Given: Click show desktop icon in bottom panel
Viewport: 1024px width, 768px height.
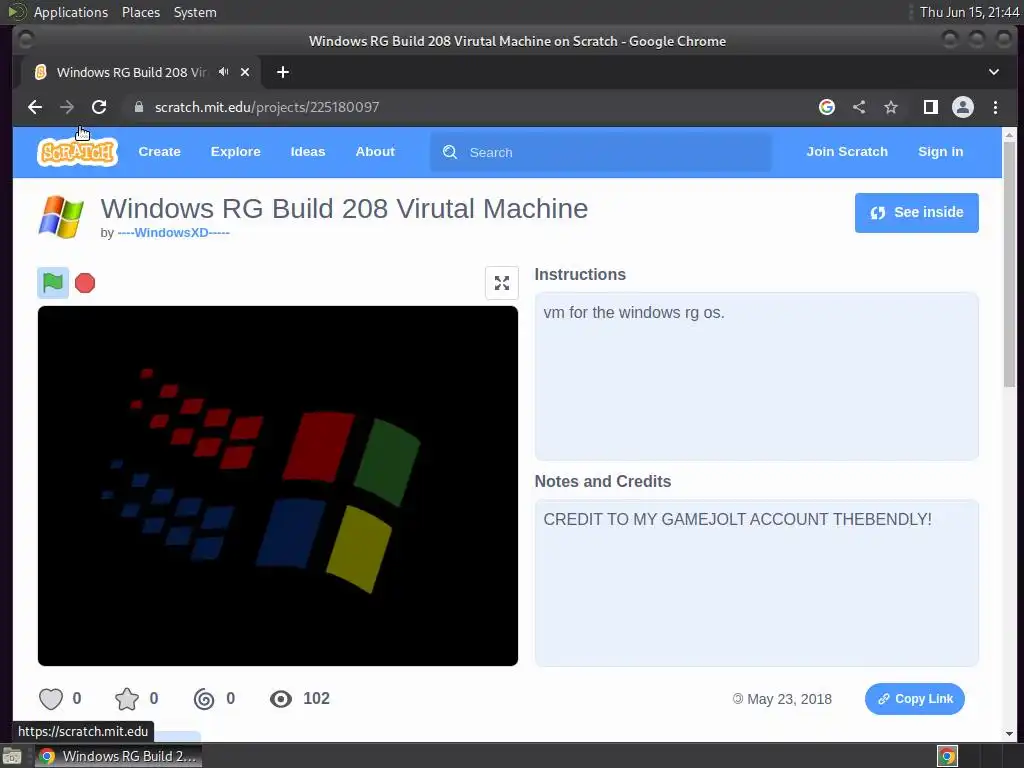Looking at the screenshot, I should pos(12,757).
